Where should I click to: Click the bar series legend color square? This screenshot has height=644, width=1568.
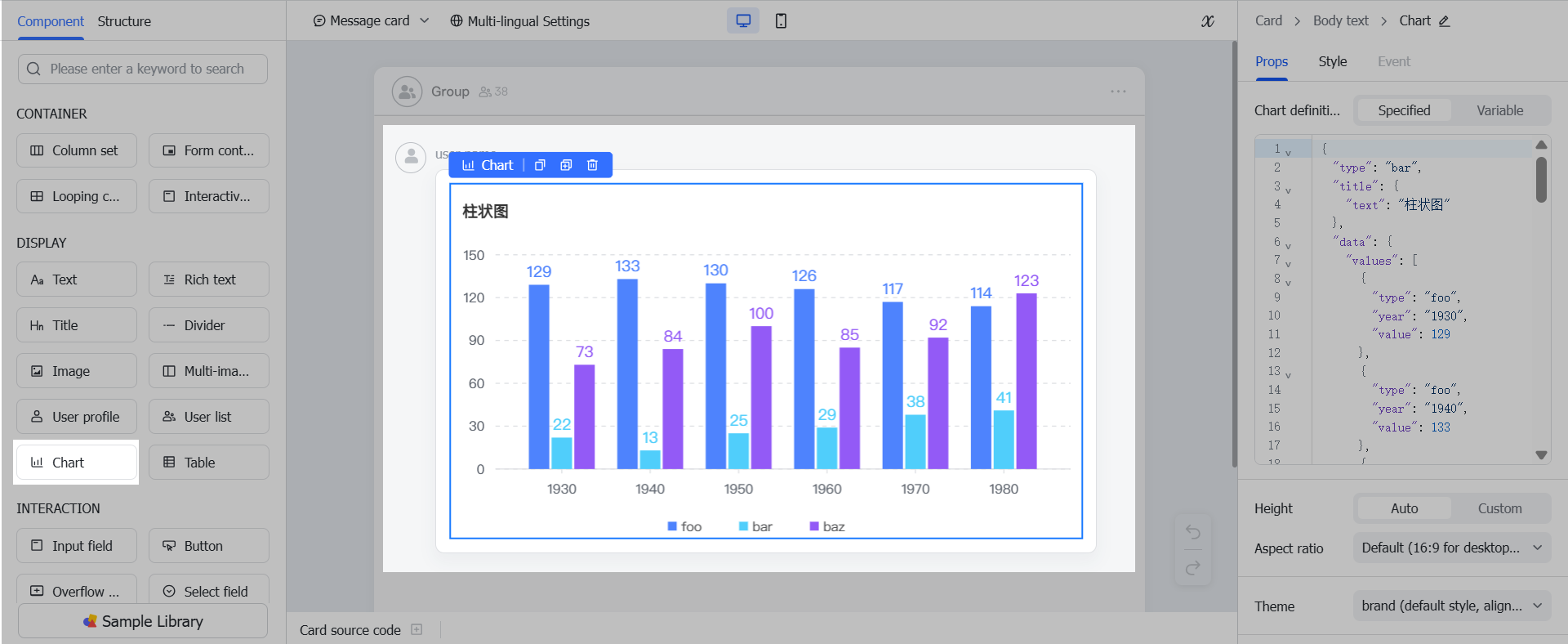pyautogui.click(x=743, y=526)
